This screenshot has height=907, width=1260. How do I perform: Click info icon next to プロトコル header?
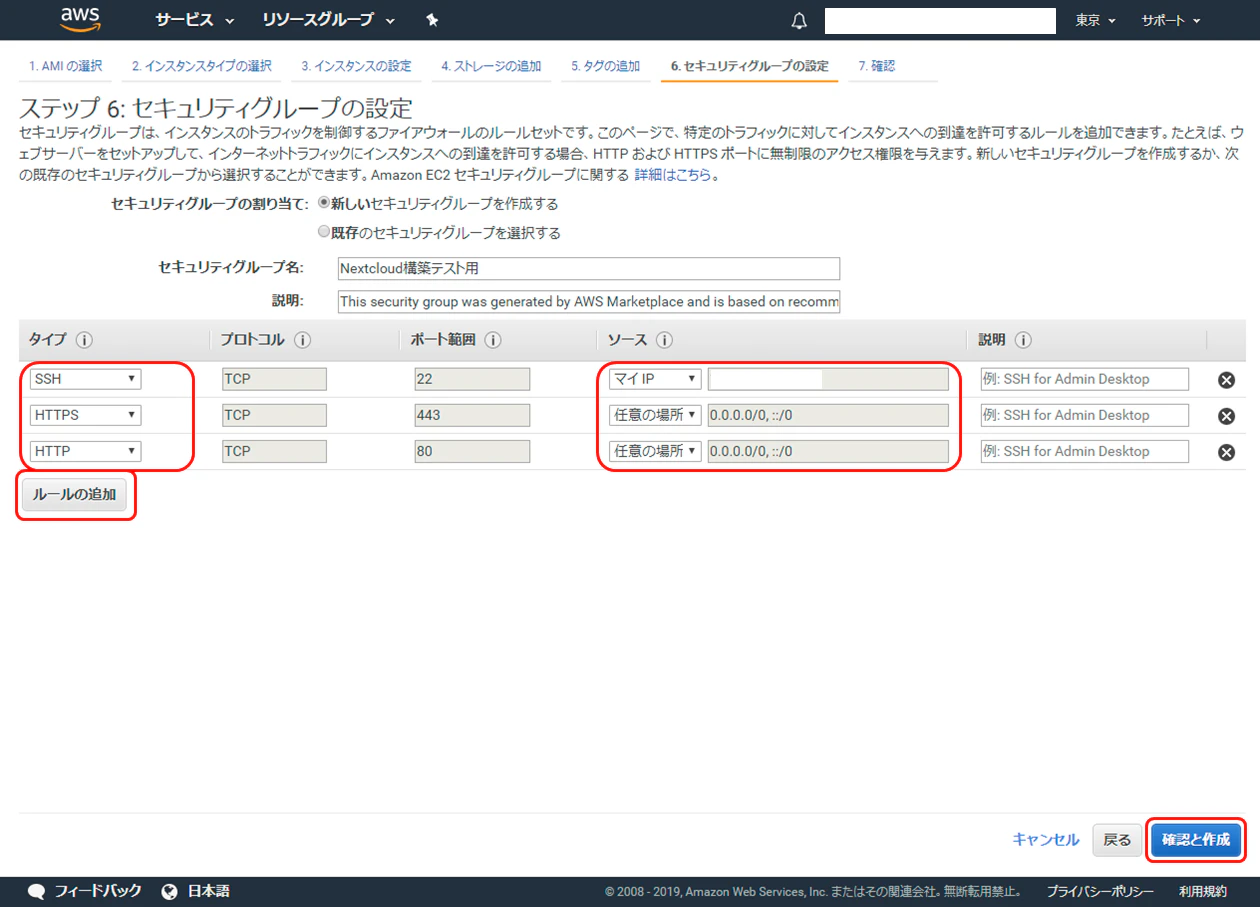pyautogui.click(x=302, y=340)
